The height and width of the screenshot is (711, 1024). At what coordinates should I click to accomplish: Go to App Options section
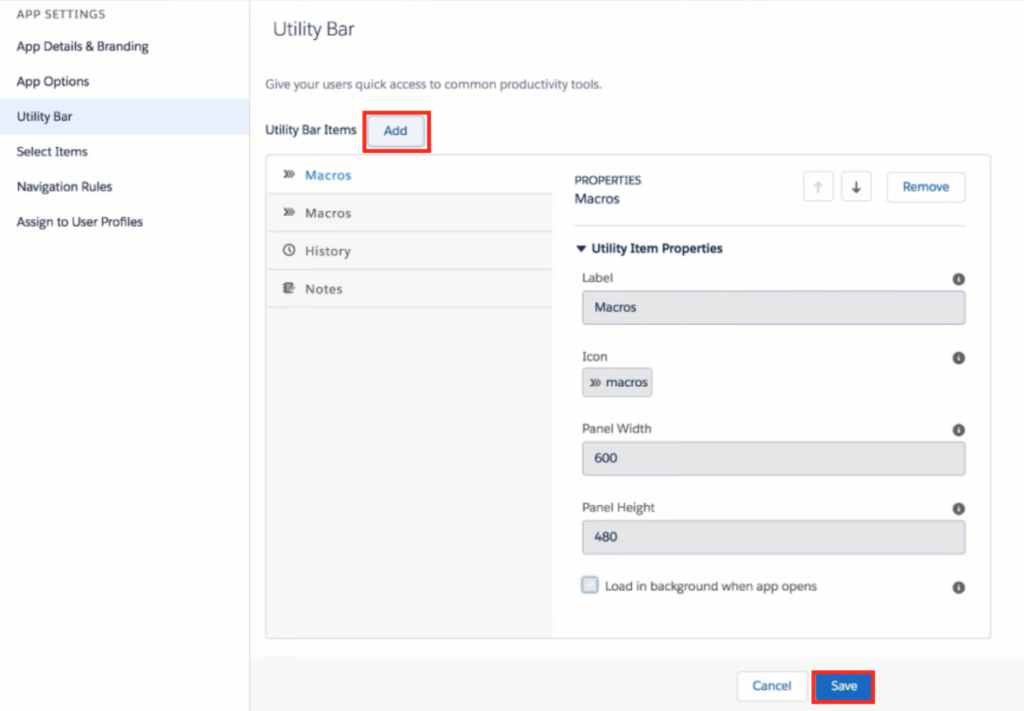(x=53, y=82)
